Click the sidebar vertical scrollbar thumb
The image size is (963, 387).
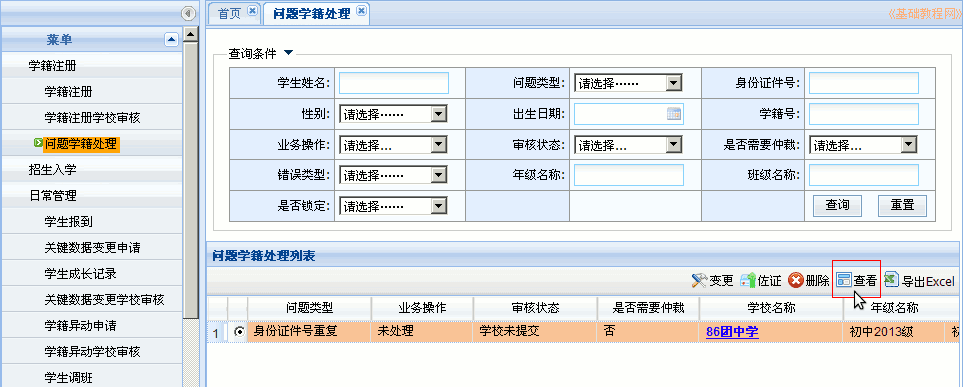(x=190, y=180)
